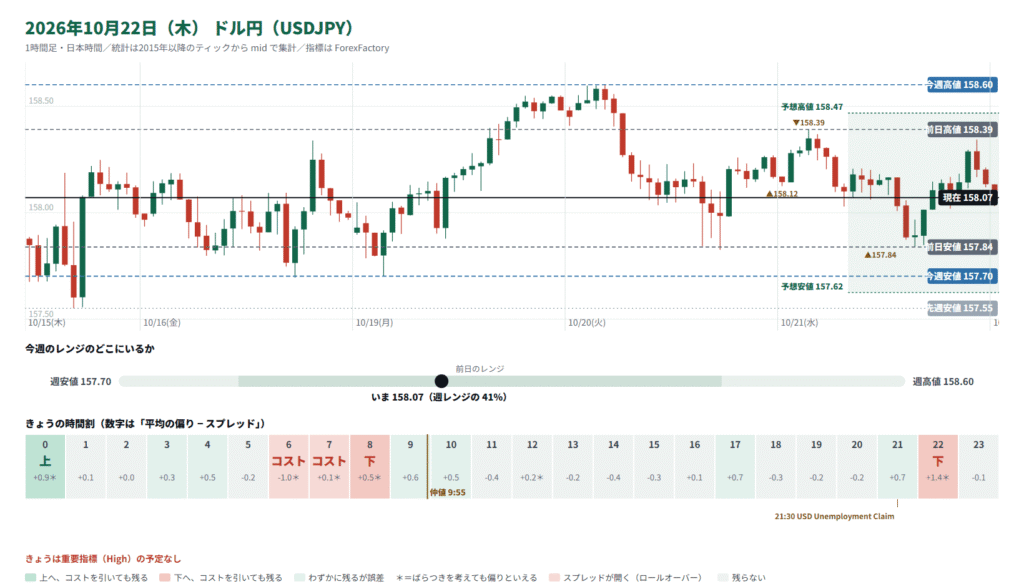This screenshot has width=1024, height=584.
Task: Select hour 6 コスト cell
Action: click(289, 466)
